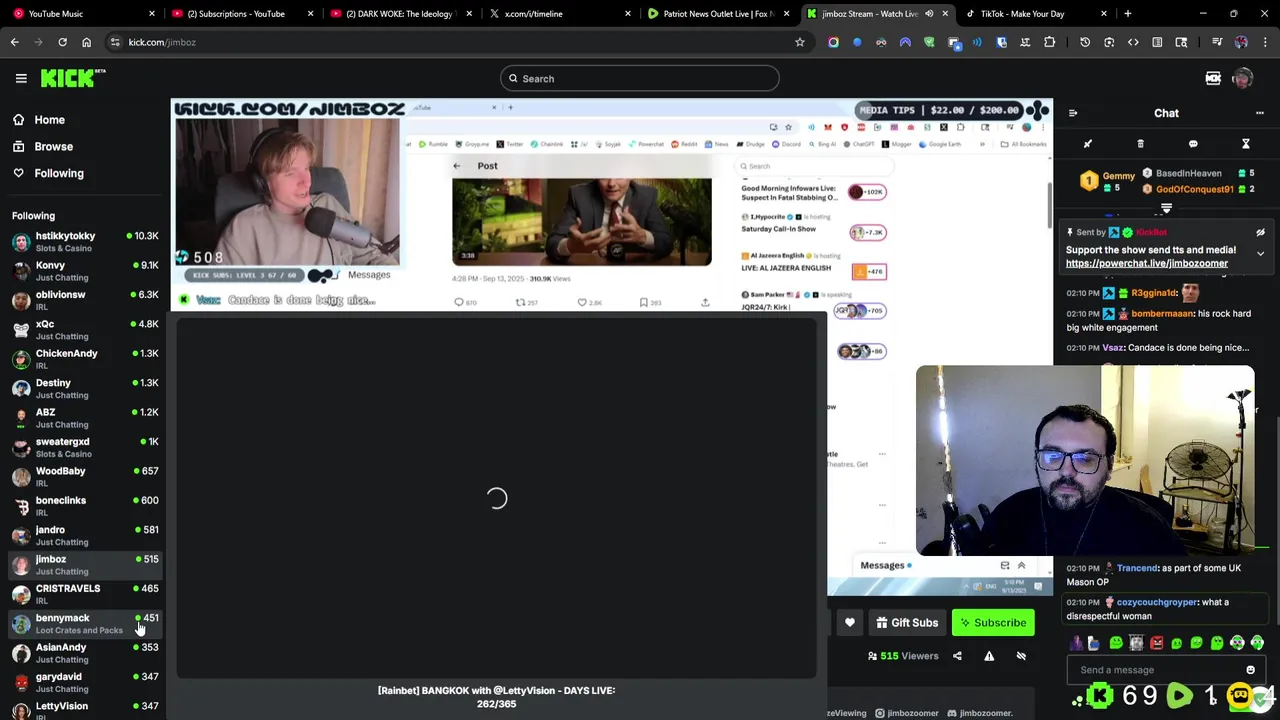Report stream with warning triangle icon
The height and width of the screenshot is (720, 1280).
click(989, 656)
